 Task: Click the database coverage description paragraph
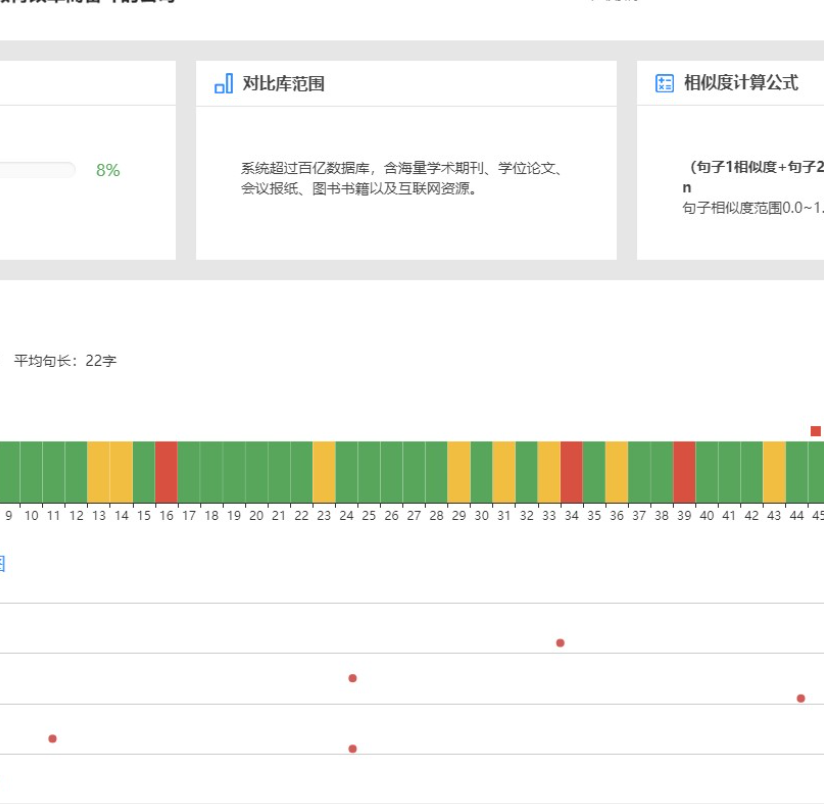[402, 179]
